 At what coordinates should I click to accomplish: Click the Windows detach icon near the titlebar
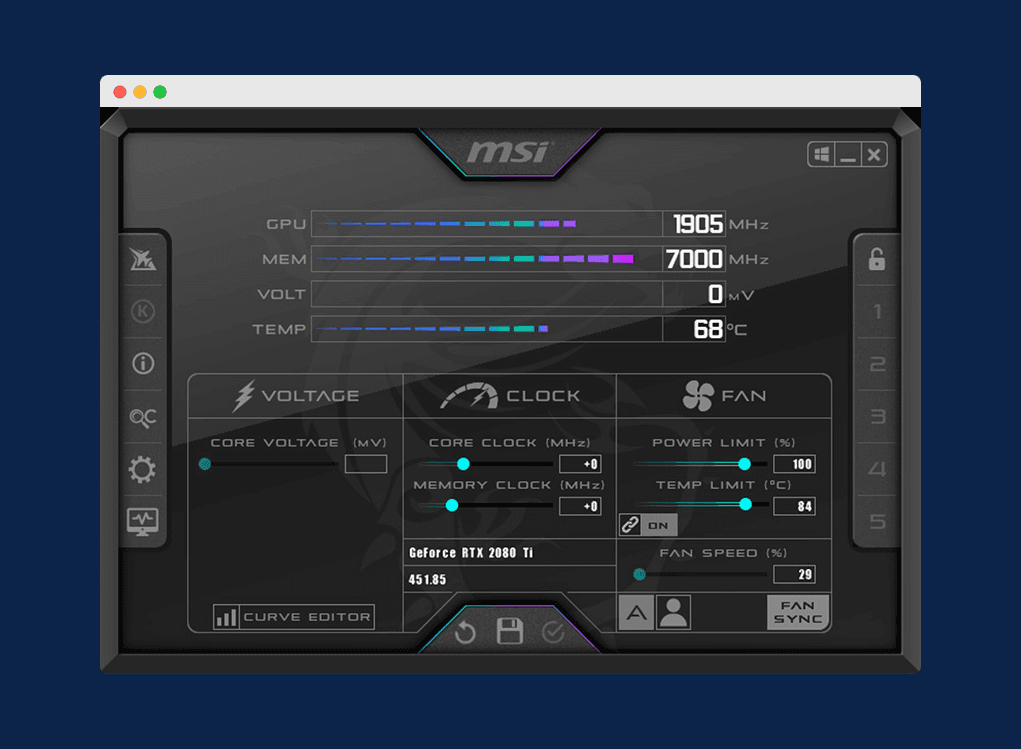(x=822, y=154)
